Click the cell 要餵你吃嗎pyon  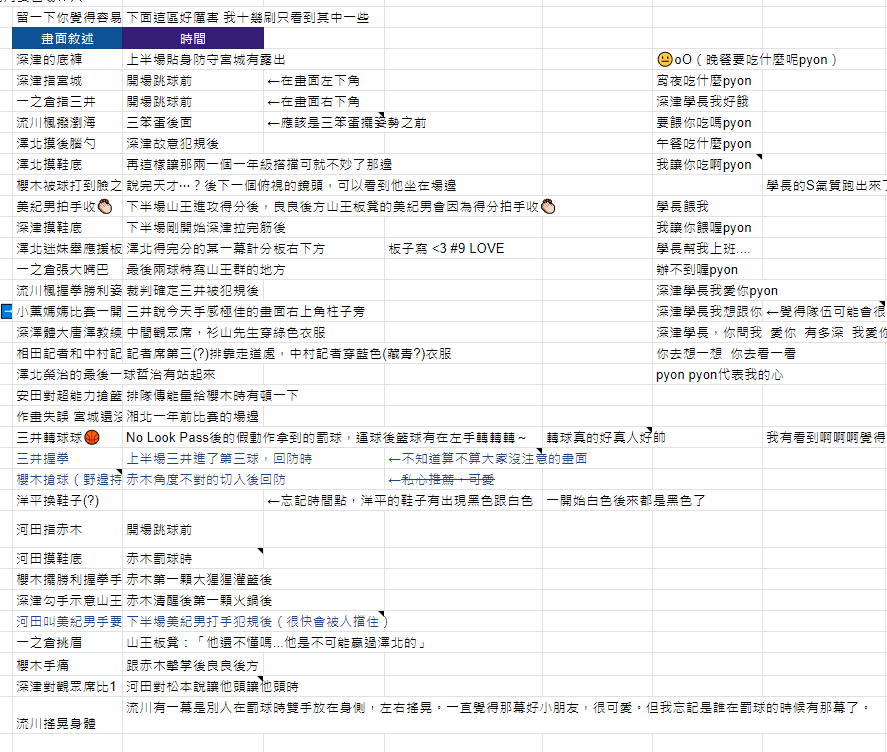(x=707, y=122)
